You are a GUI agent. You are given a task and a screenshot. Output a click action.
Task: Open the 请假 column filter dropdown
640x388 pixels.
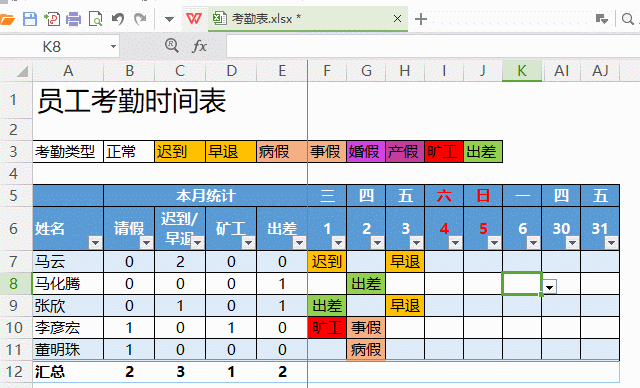(147, 243)
